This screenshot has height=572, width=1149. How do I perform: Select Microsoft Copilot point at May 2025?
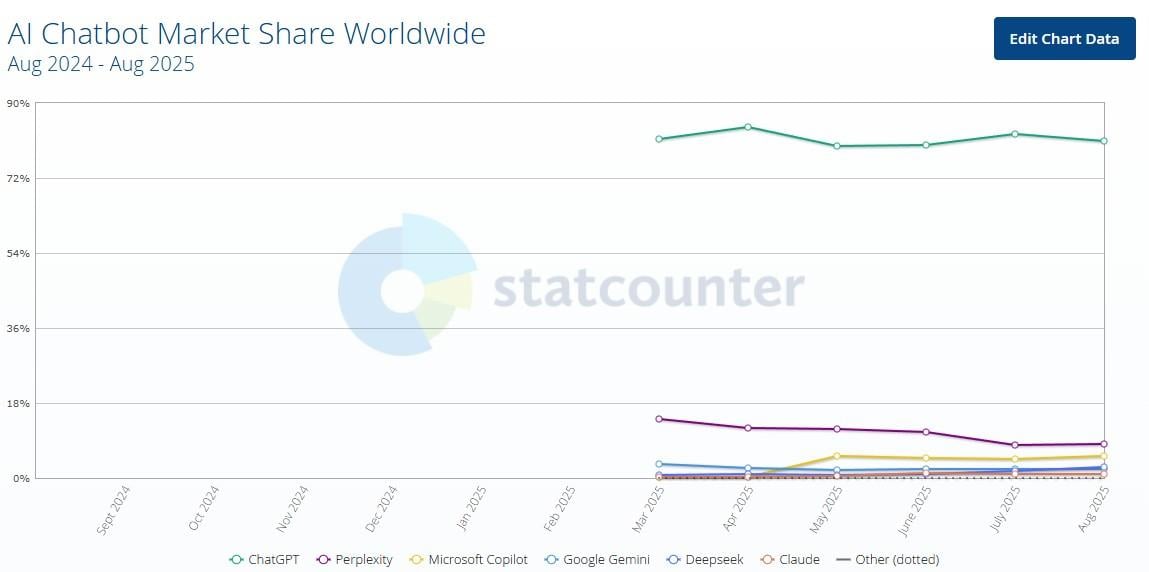point(837,456)
